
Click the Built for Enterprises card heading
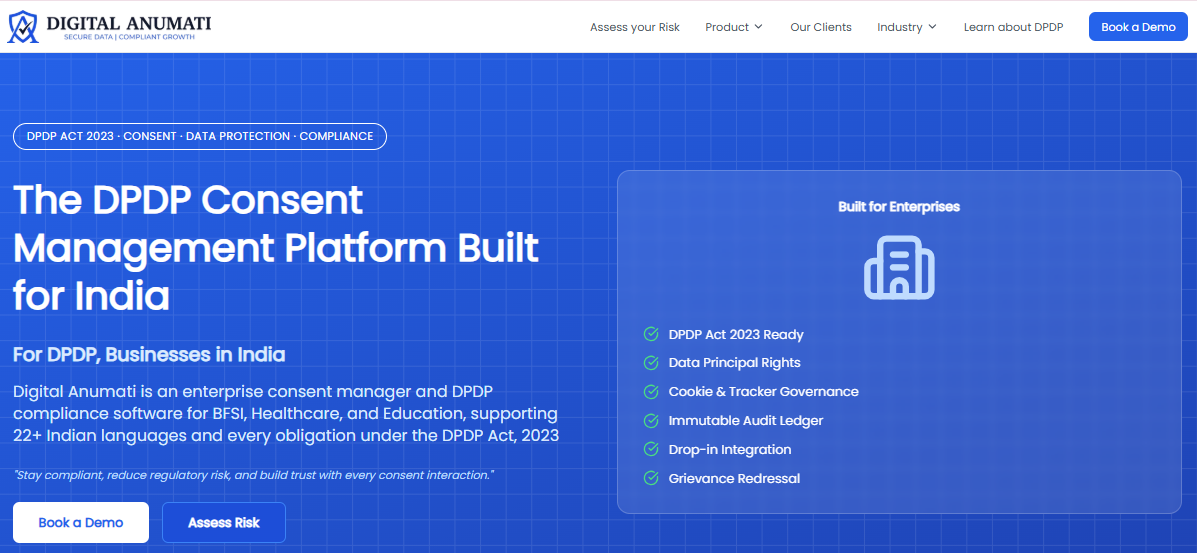pyautogui.click(x=899, y=206)
